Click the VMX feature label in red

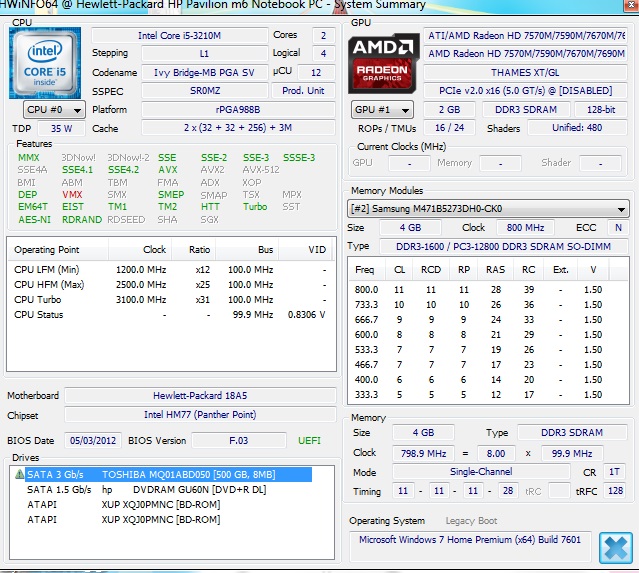coord(72,195)
